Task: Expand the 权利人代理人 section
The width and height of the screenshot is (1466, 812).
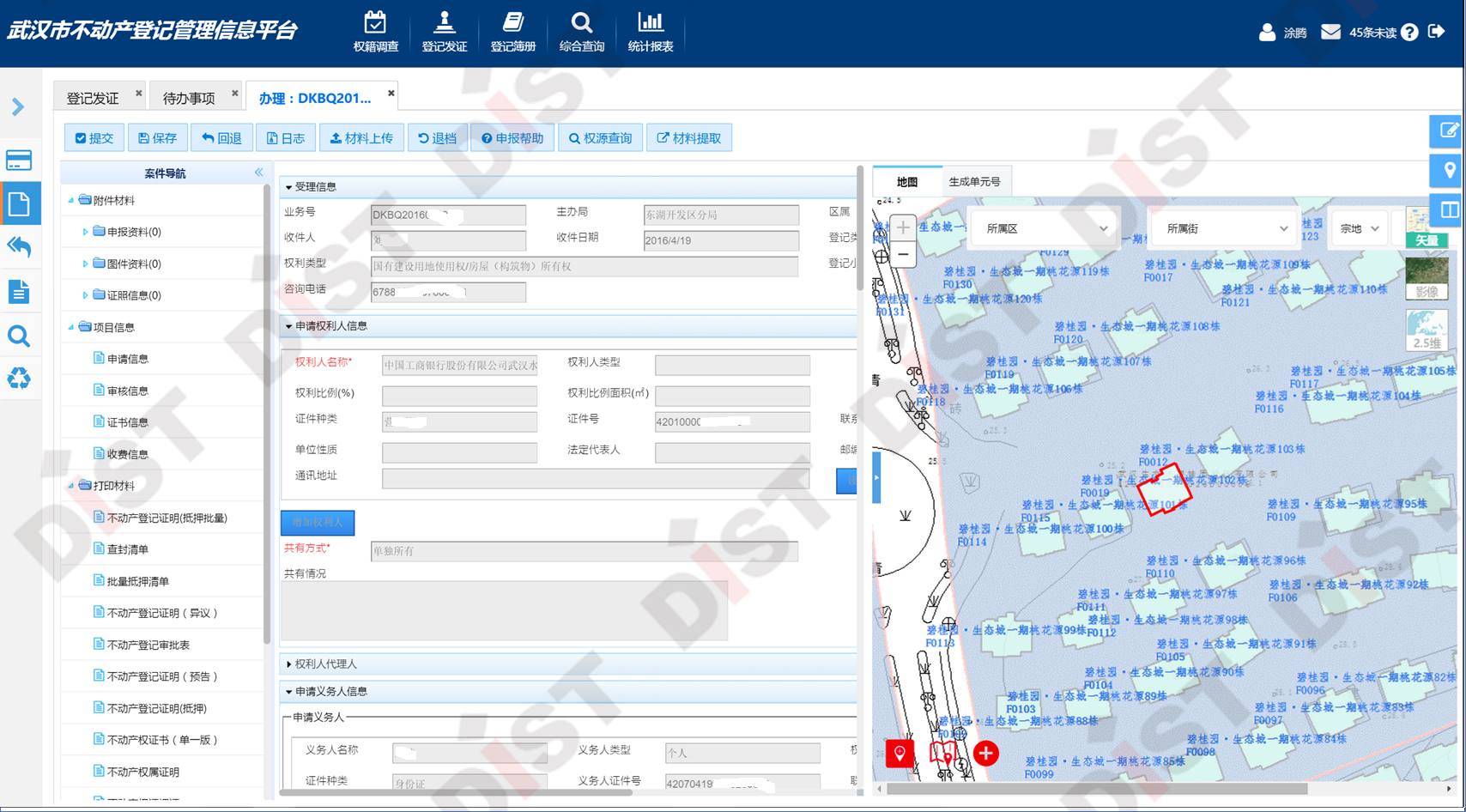Action: click(x=324, y=664)
